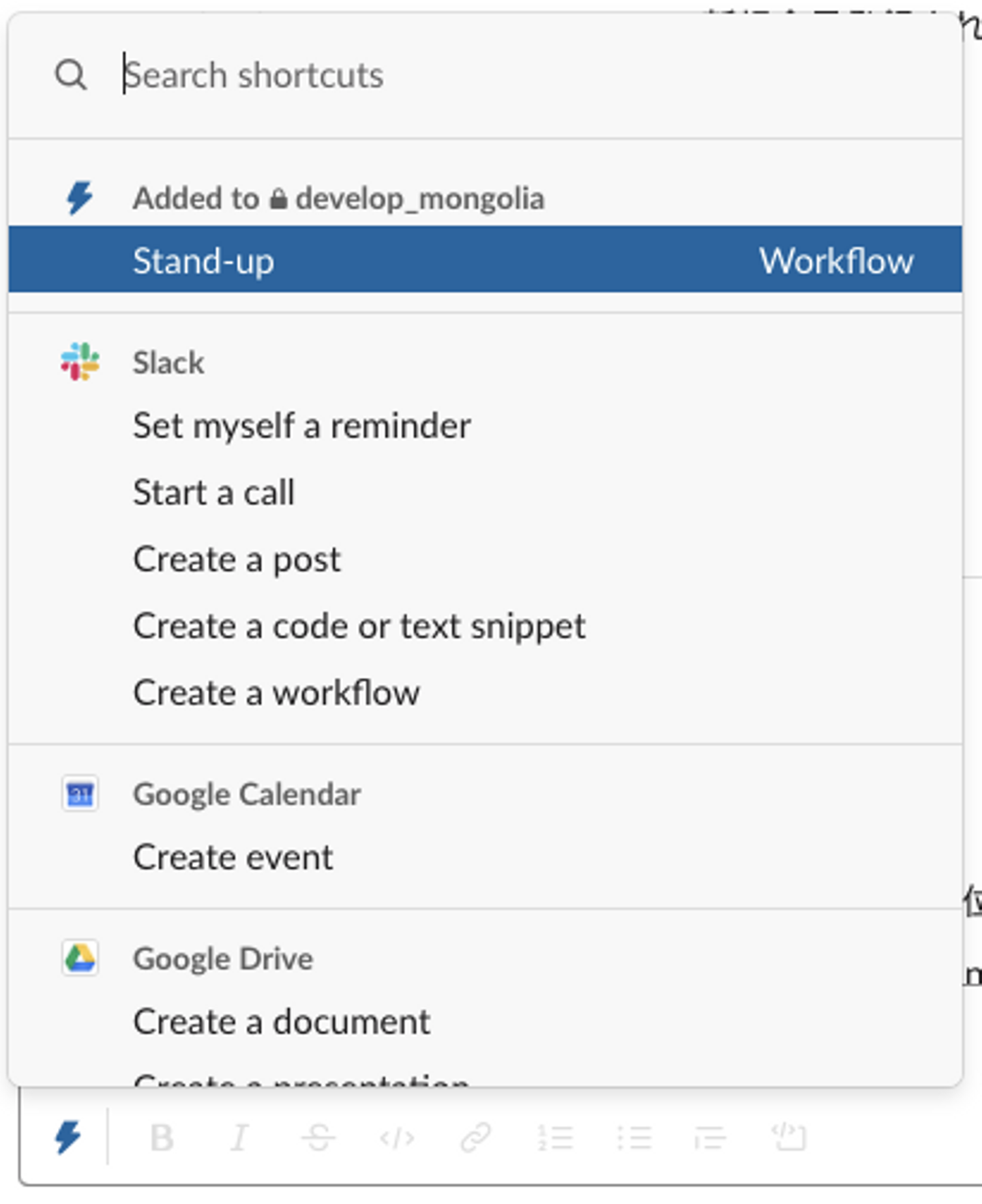Image resolution: width=982 pixels, height=1204 pixels.
Task: Apply strikethrough formatting
Action: coord(318,1137)
